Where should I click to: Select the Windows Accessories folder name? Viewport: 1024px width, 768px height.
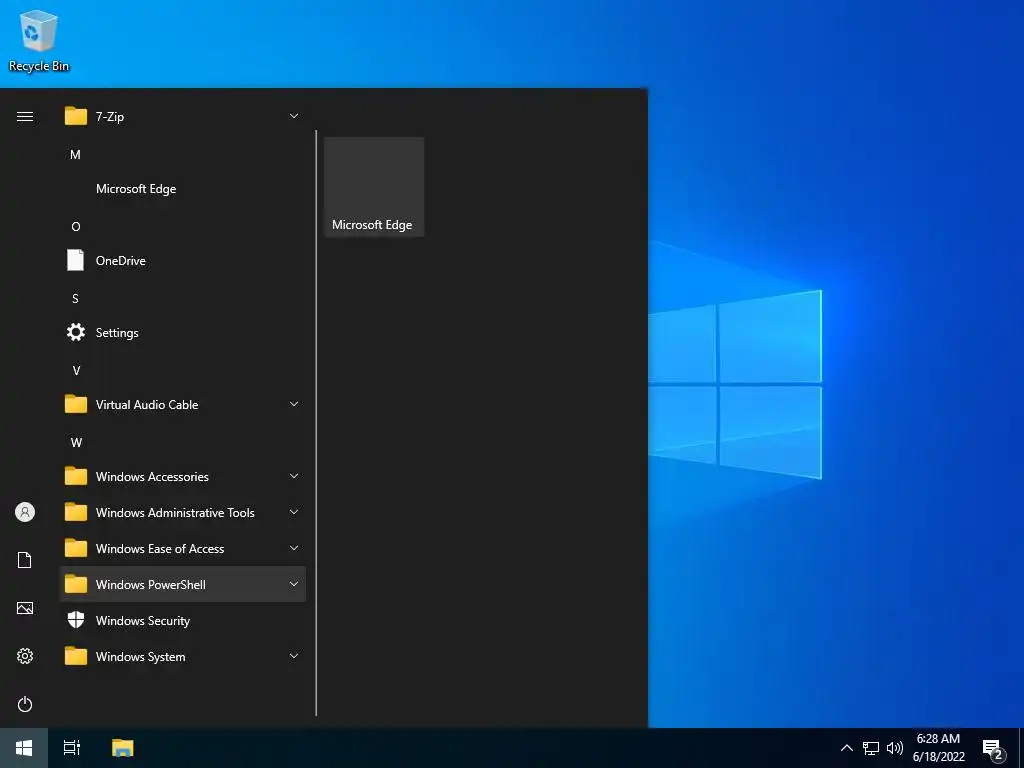[152, 476]
